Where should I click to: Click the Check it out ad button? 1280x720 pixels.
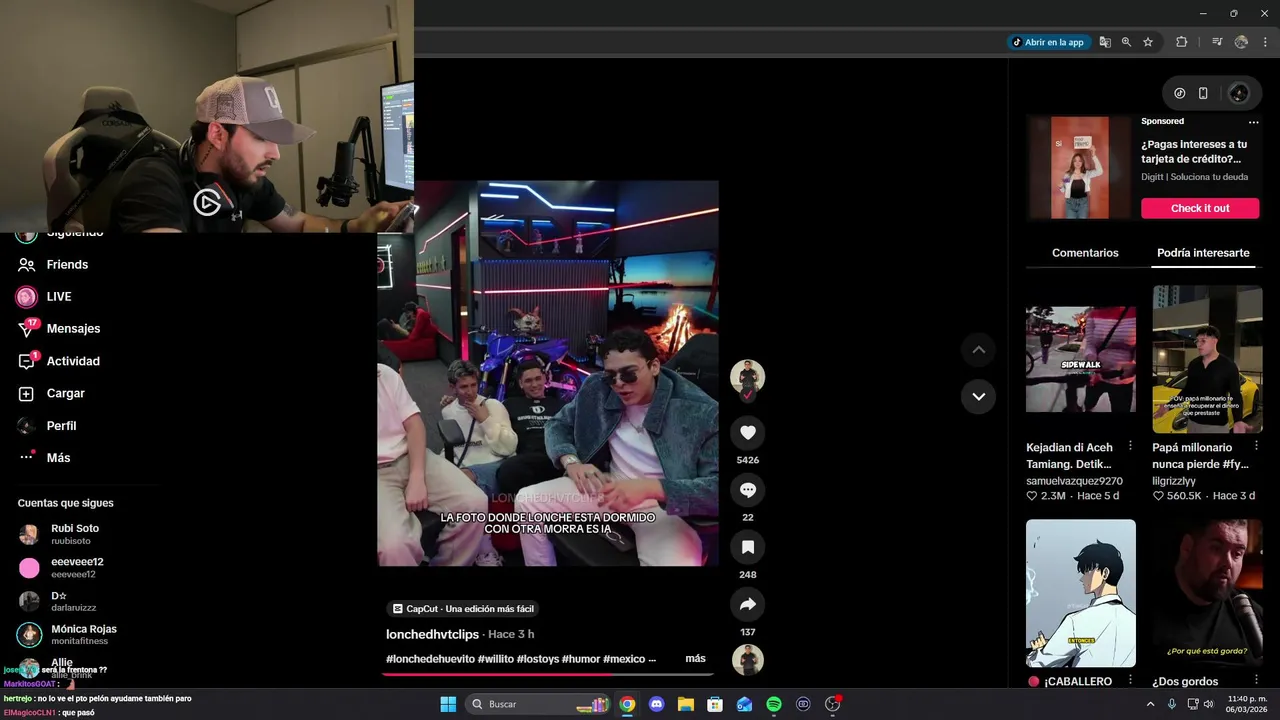(1200, 208)
